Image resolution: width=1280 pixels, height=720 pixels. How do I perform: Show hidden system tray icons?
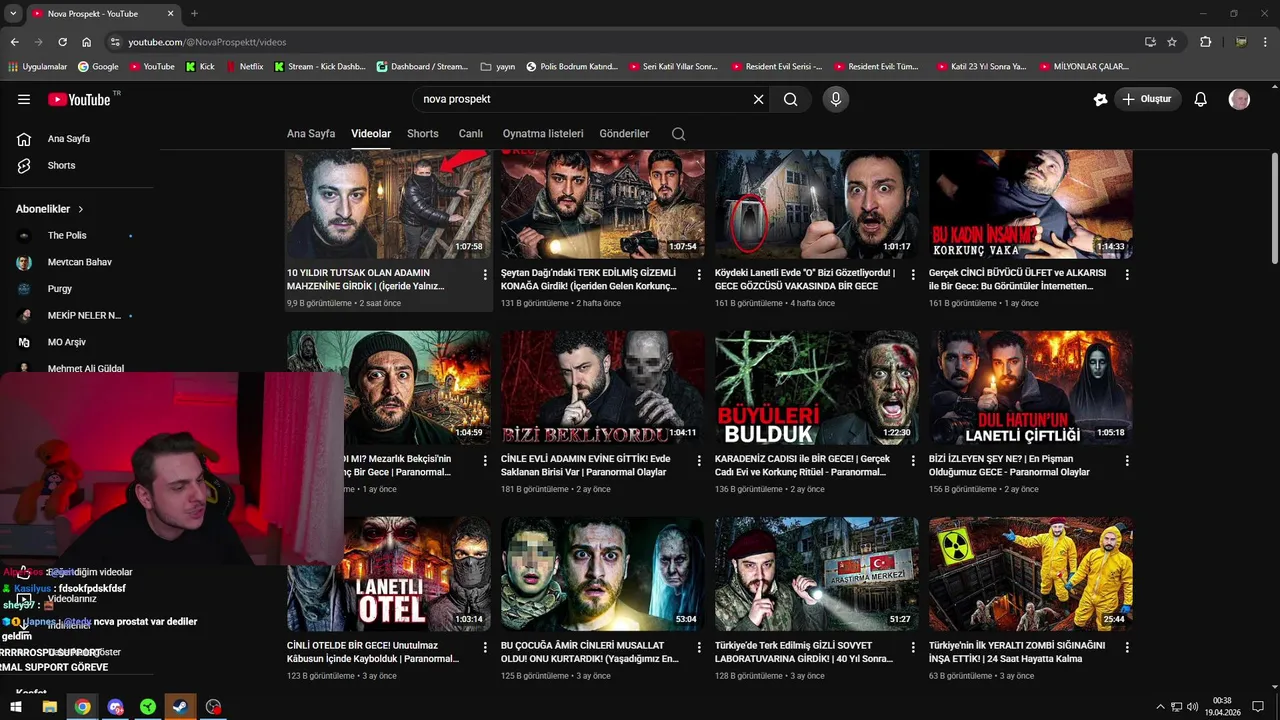tap(1160, 707)
